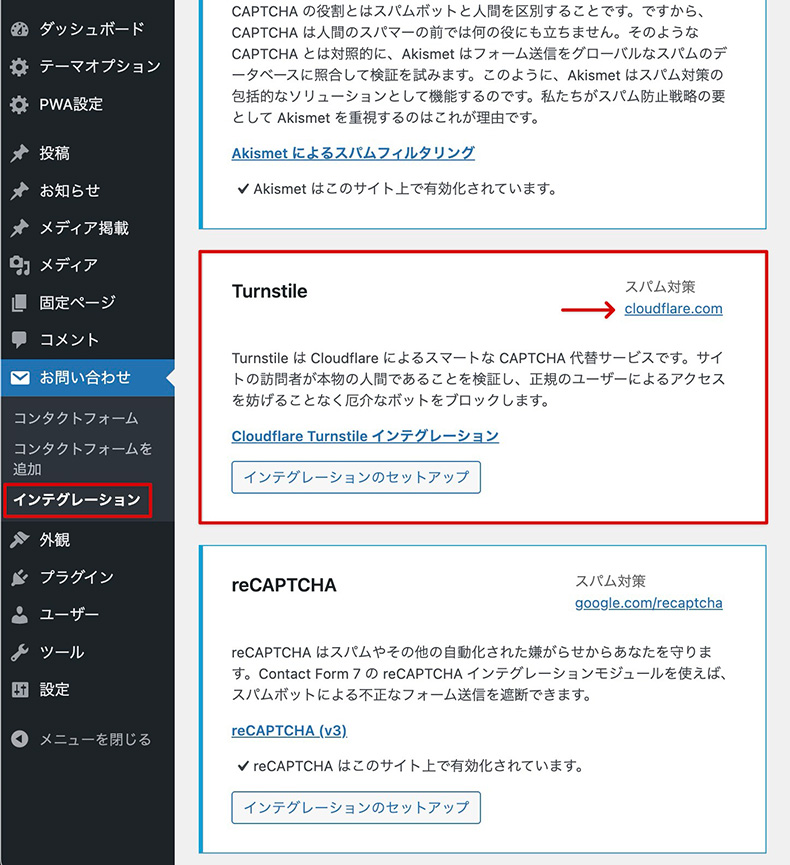Click the 投稿 pushpin icon
This screenshot has width=790, height=865.
(19, 153)
